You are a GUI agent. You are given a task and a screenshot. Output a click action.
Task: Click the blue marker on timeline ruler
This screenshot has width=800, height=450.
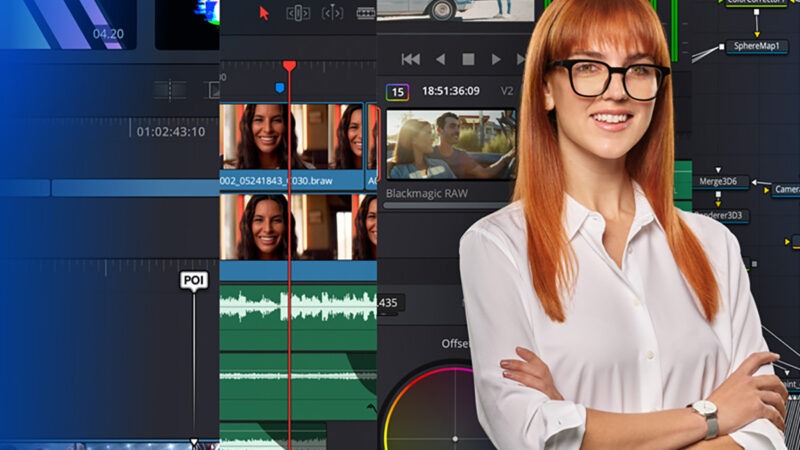pyautogui.click(x=280, y=88)
